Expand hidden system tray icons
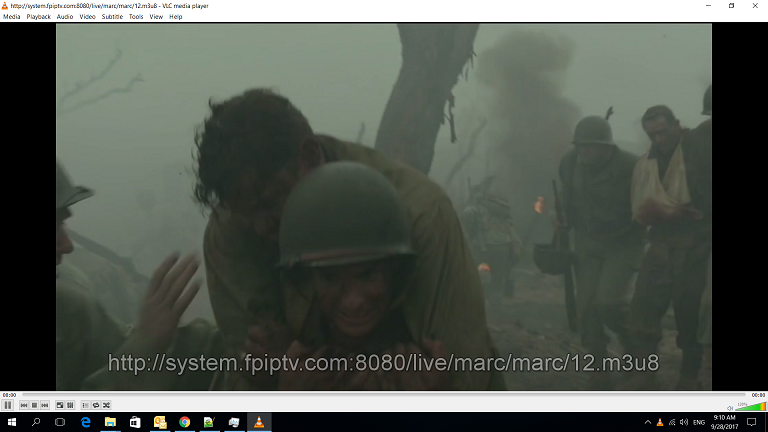 tap(648, 422)
